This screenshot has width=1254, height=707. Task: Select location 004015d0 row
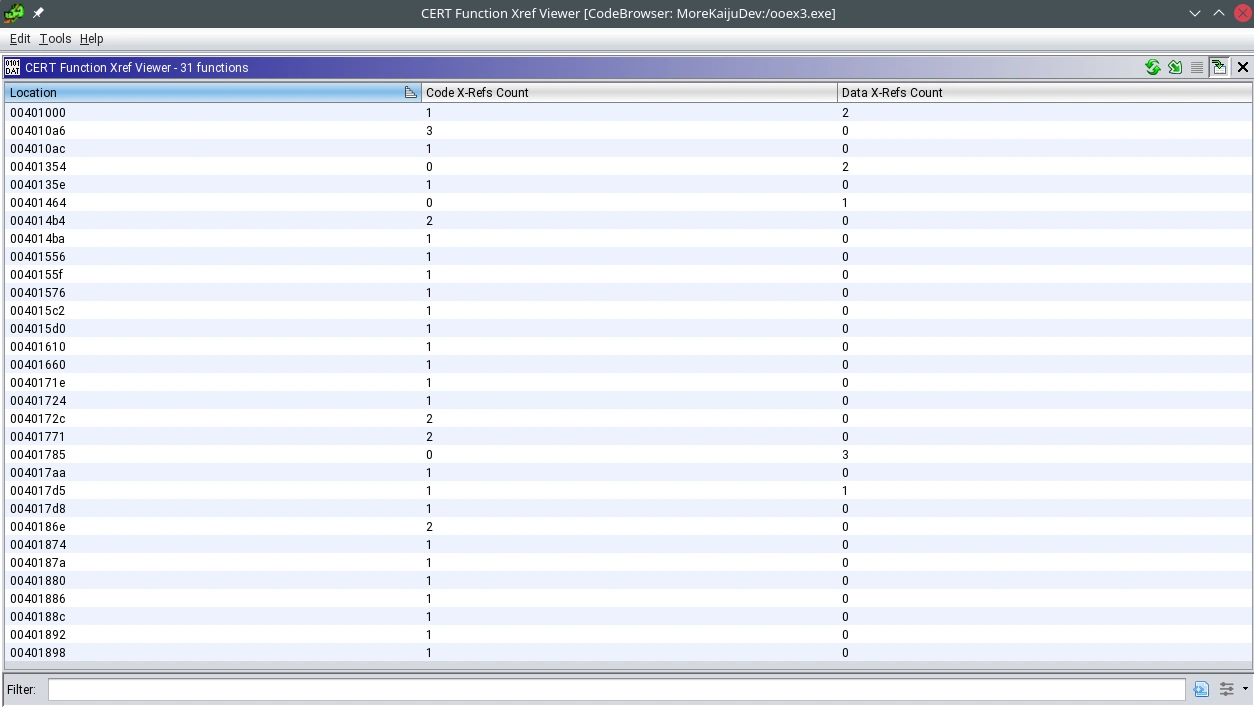point(627,329)
